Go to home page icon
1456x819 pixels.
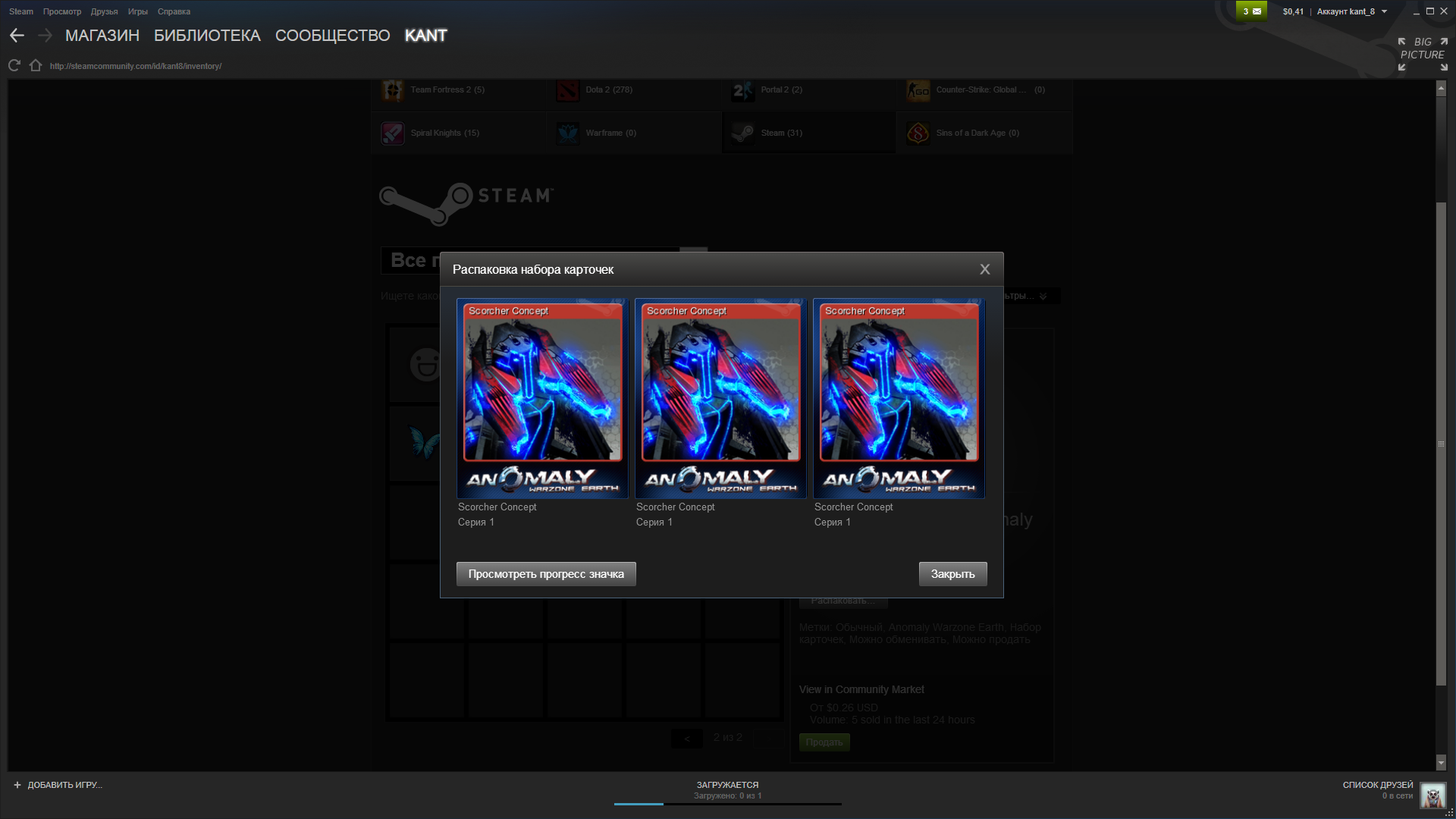pos(35,66)
